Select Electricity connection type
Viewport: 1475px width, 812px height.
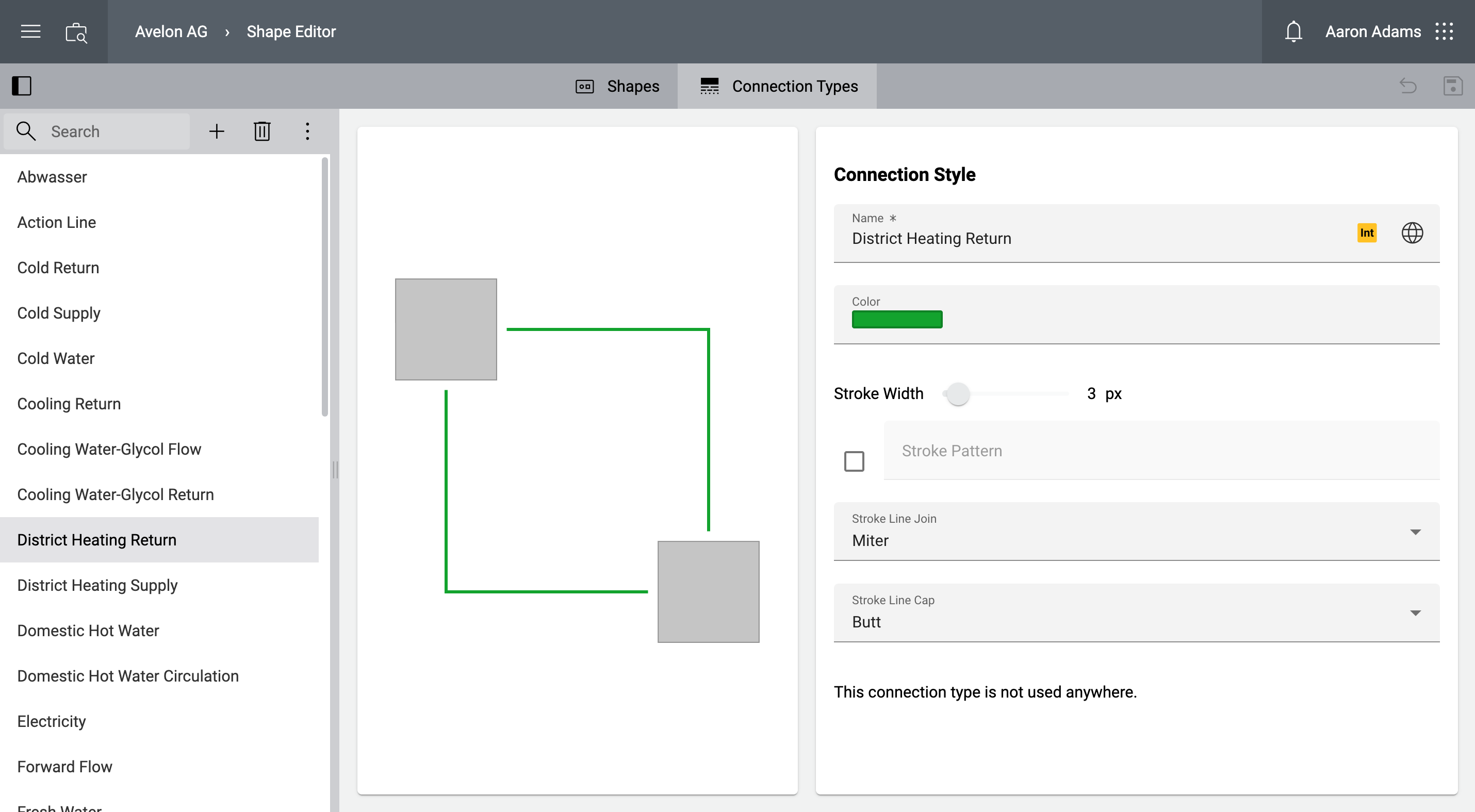pos(159,721)
